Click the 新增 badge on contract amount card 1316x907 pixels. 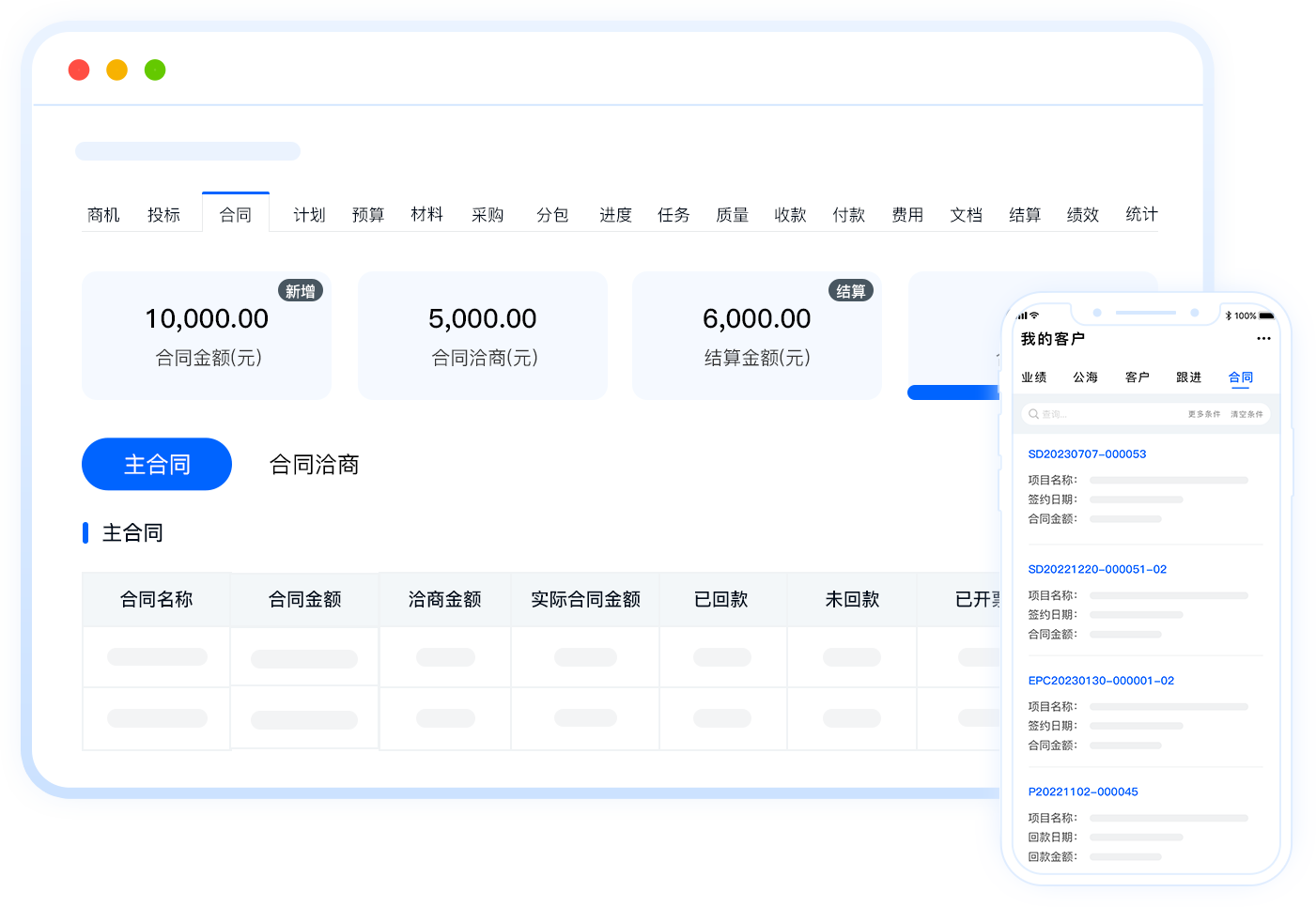tap(301, 291)
